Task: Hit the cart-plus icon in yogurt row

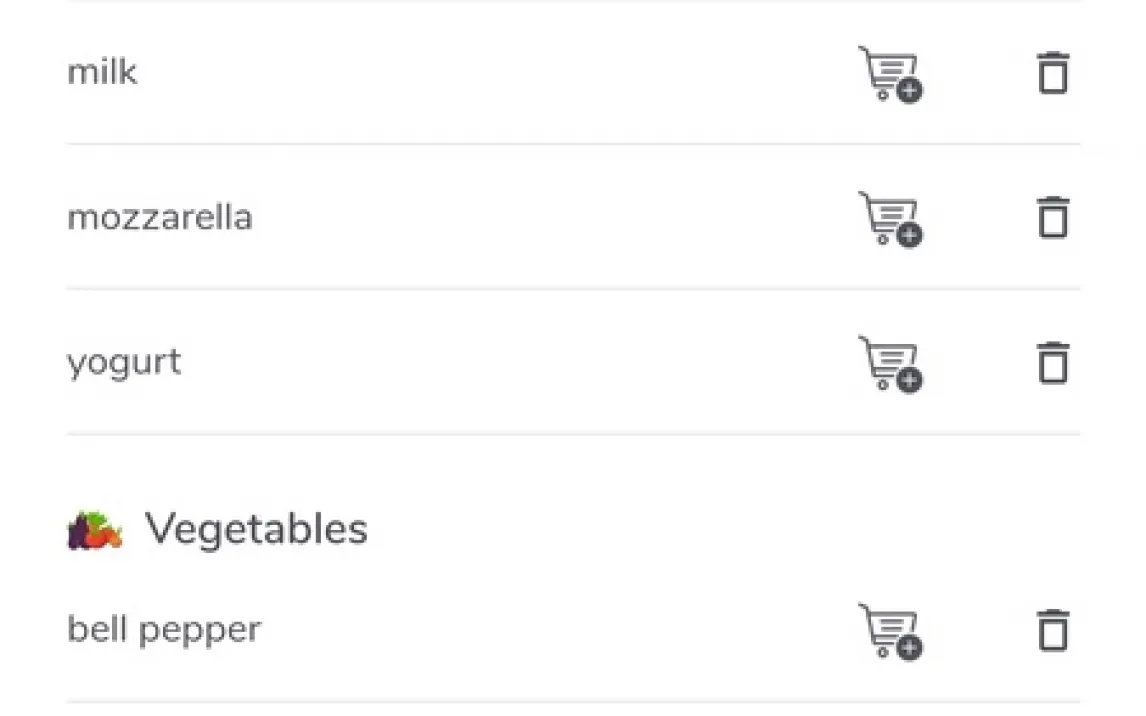Action: coord(890,363)
